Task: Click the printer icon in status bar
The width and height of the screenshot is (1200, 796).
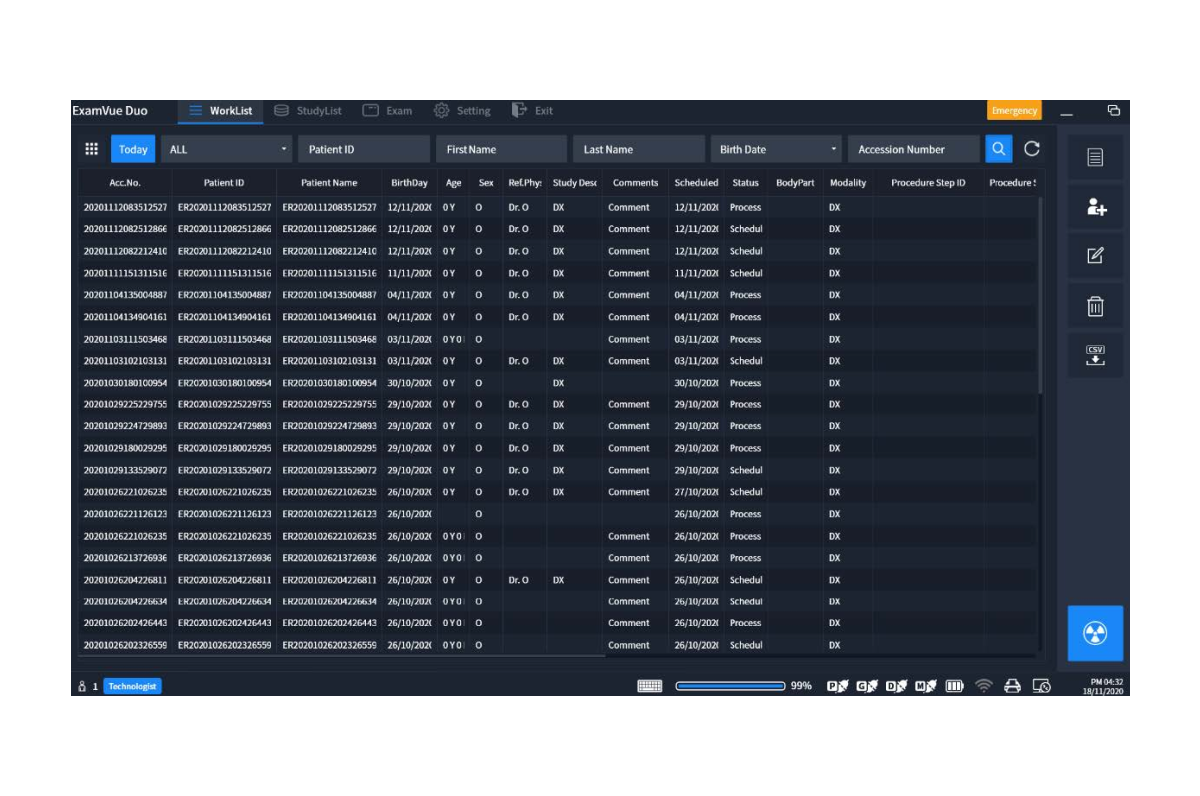Action: (1012, 686)
